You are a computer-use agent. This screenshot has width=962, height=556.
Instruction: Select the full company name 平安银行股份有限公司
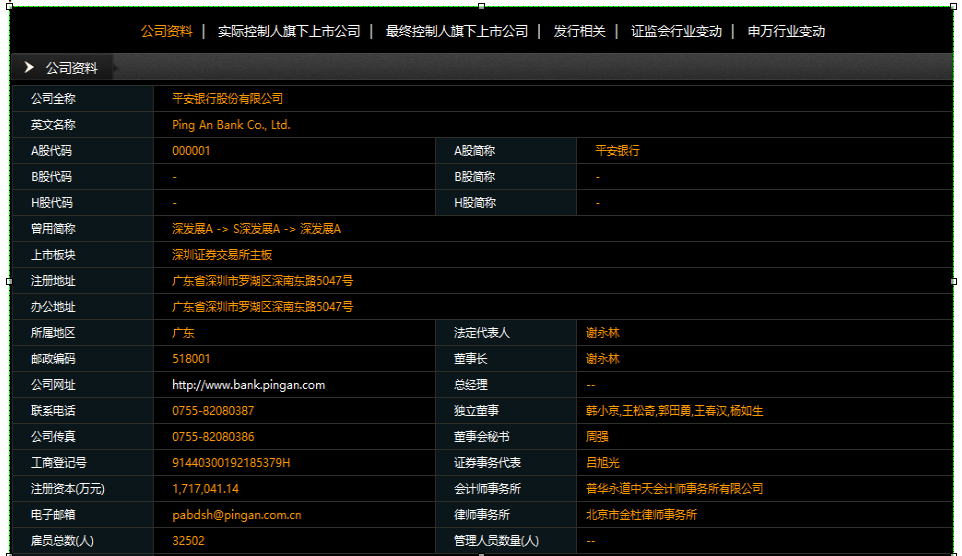(227, 99)
